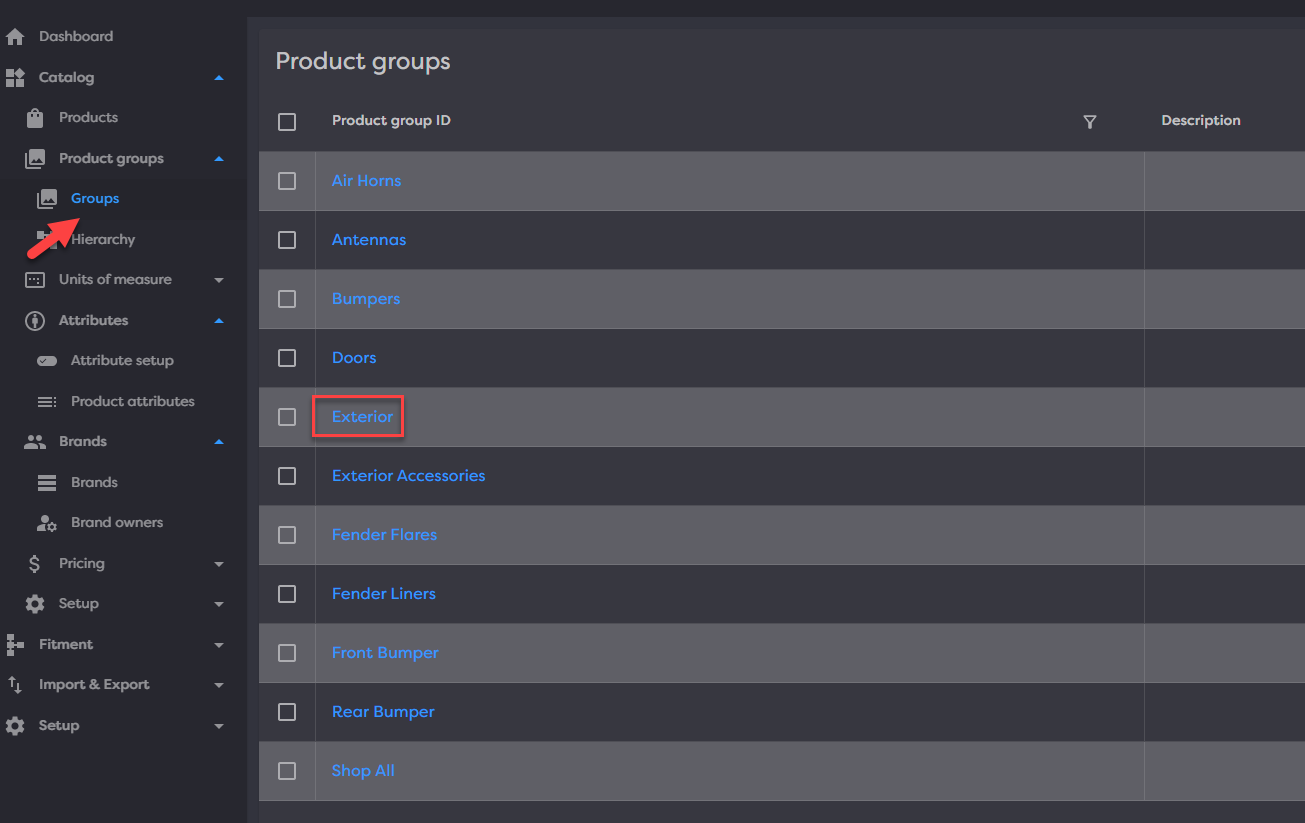Open the Hierarchy menu item
This screenshot has height=823, width=1305.
pyautogui.click(x=103, y=240)
